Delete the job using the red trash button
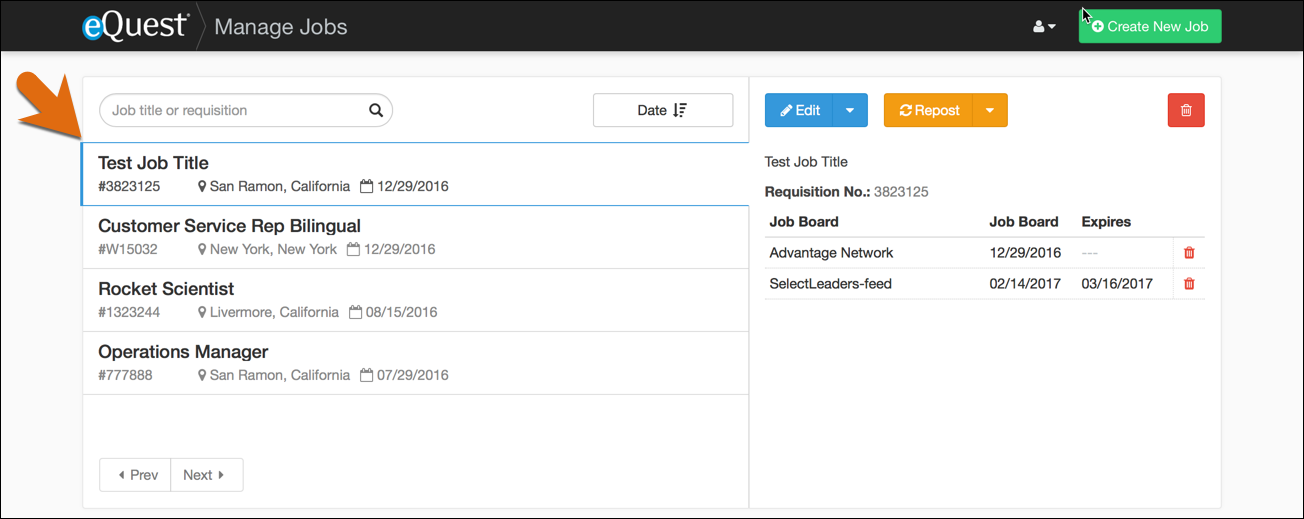Screen dimensions: 1304x519 click(x=1186, y=110)
